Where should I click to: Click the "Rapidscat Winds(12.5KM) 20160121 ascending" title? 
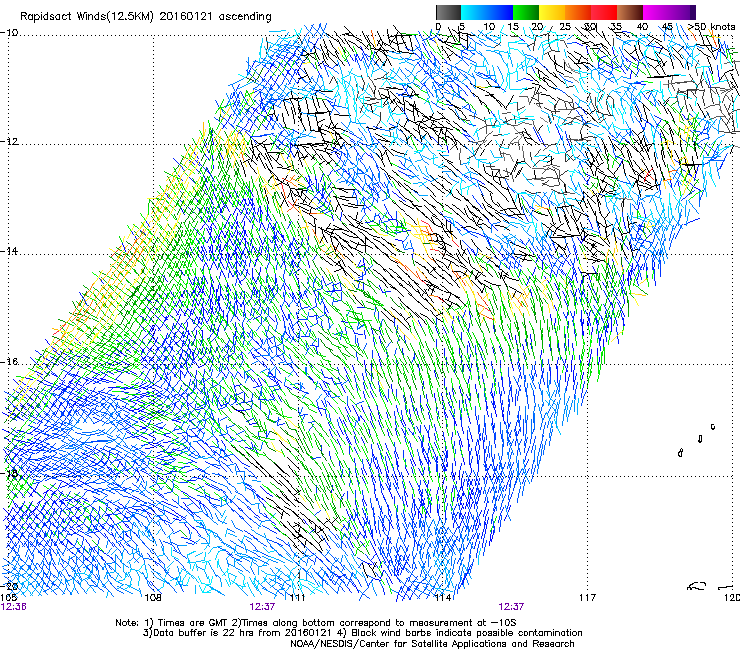[x=146, y=17]
